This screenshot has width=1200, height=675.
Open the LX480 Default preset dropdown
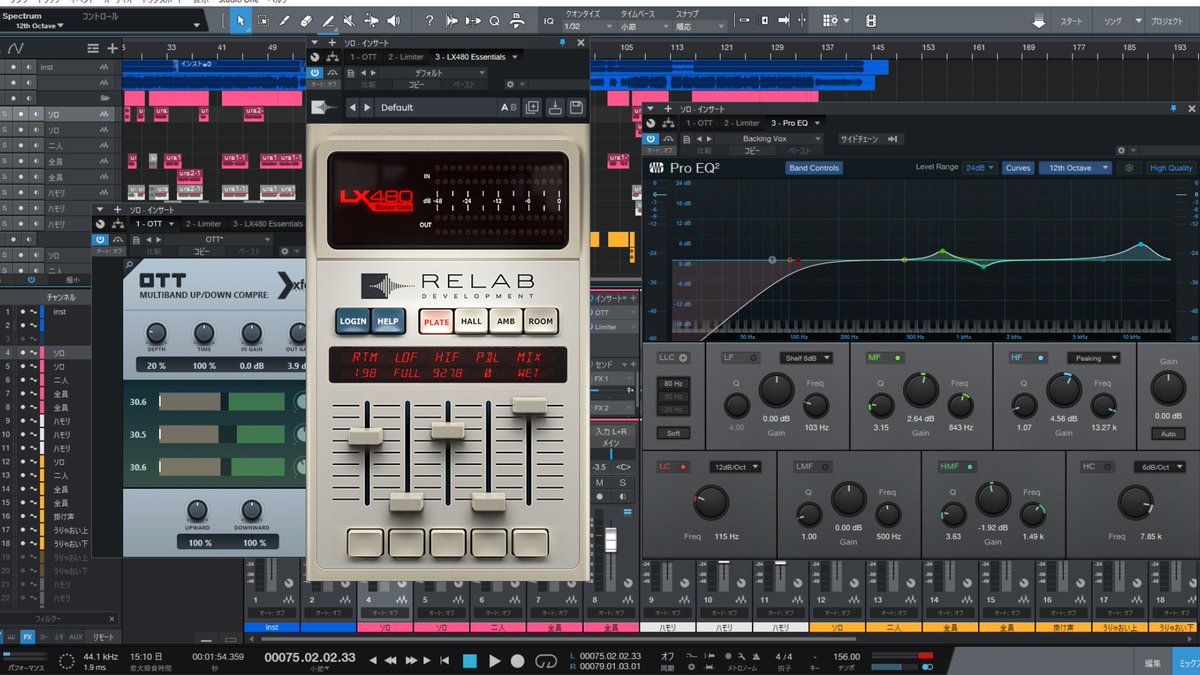pos(435,107)
